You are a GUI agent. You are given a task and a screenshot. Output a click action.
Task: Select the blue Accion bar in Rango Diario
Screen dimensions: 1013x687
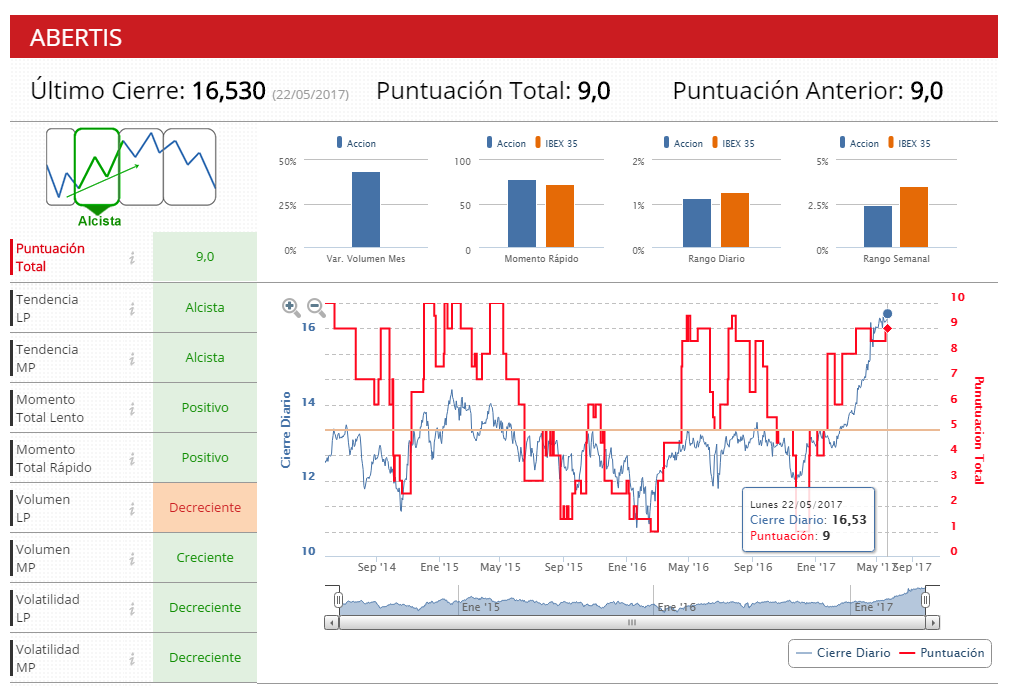click(697, 223)
